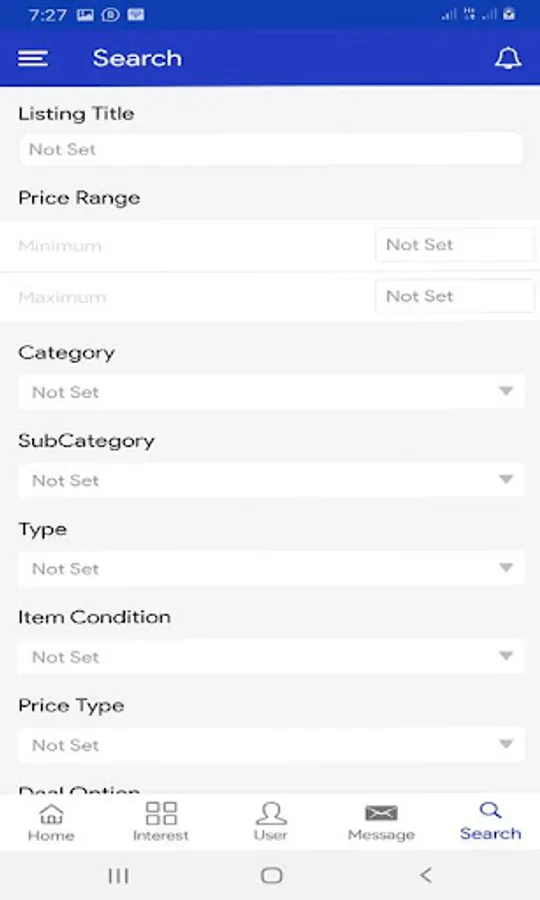This screenshot has width=540, height=900.
Task: Focus the Listing Title field
Action: (x=271, y=149)
